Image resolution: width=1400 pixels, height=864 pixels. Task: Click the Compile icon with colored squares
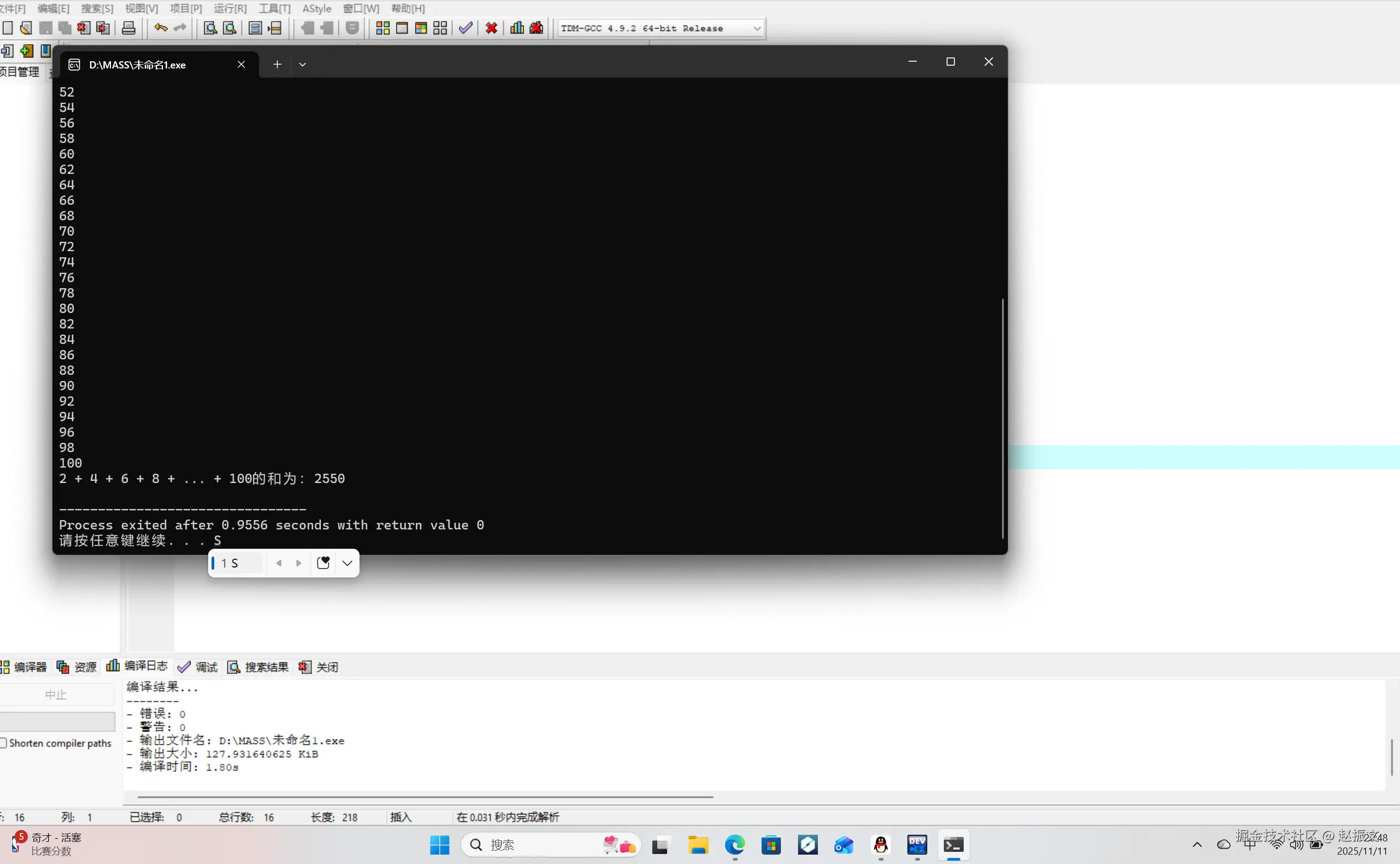382,28
